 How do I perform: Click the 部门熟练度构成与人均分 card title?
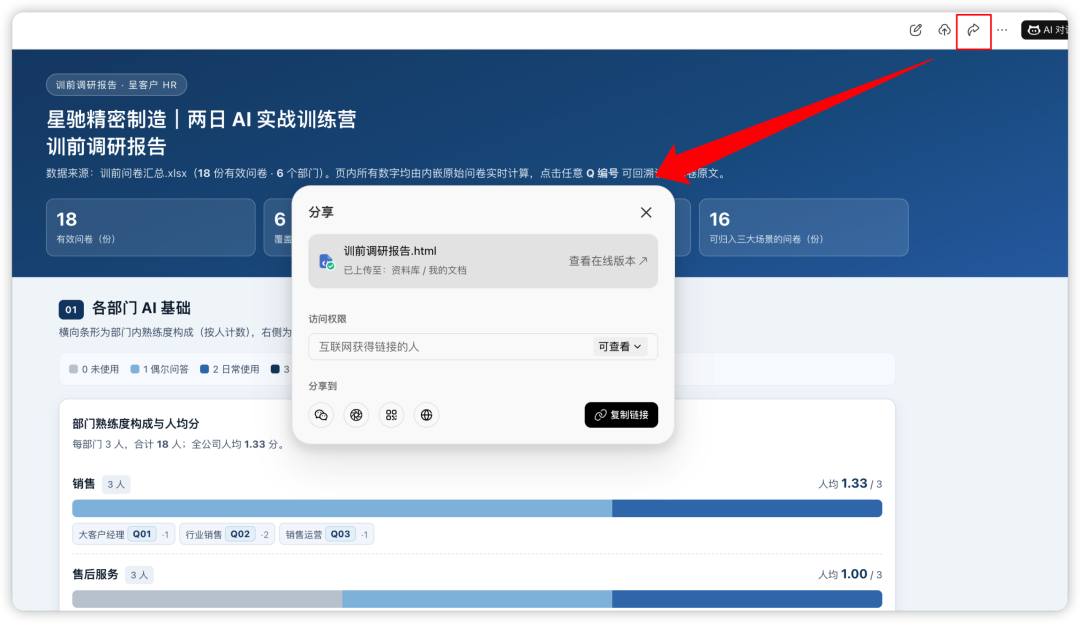pyautogui.click(x=136, y=423)
